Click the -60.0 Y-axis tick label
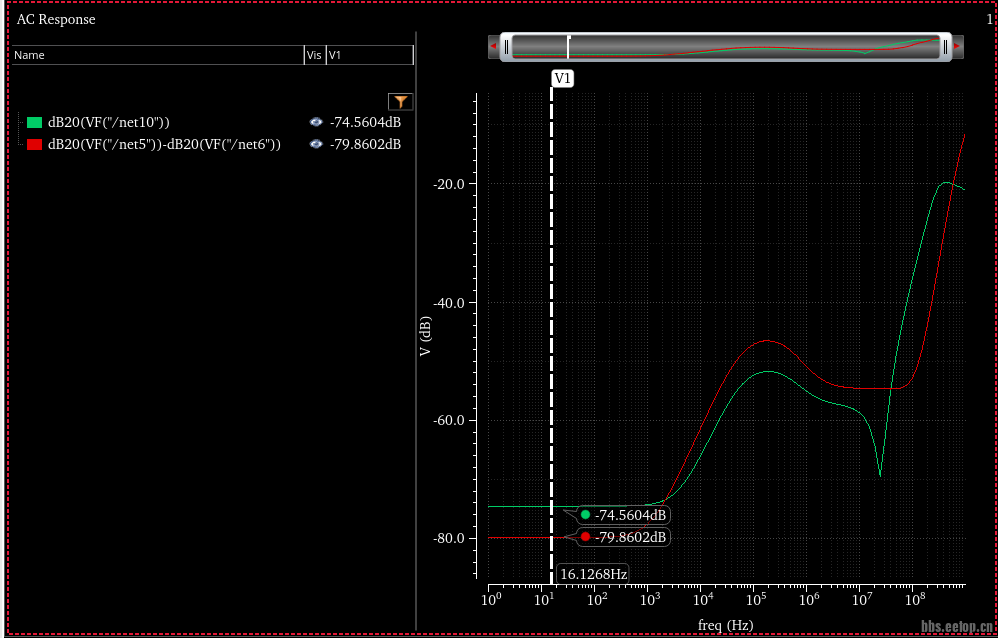This screenshot has height=638, width=998. pos(450,420)
